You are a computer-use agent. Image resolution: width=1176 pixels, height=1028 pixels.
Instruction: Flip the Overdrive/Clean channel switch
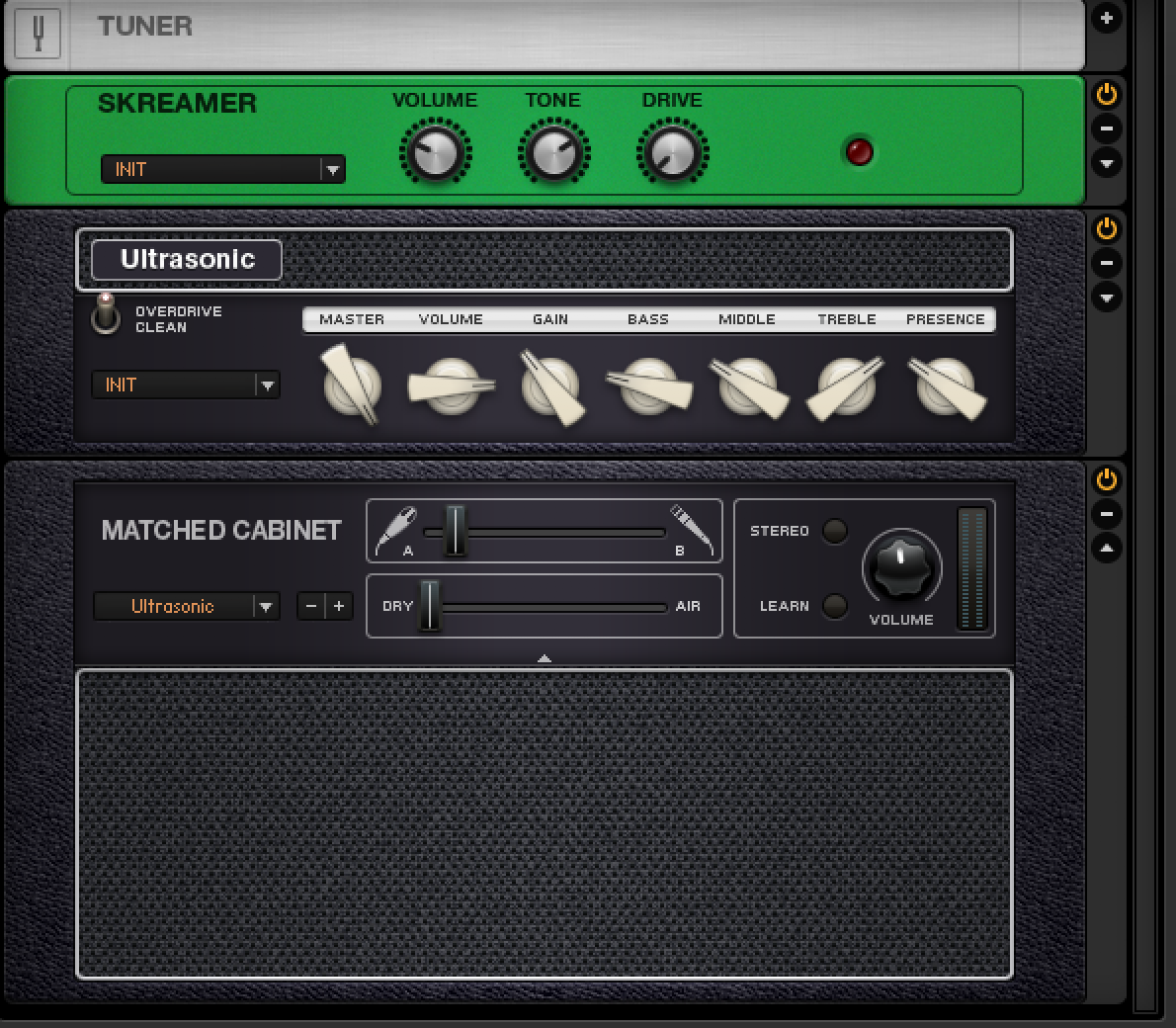106,314
